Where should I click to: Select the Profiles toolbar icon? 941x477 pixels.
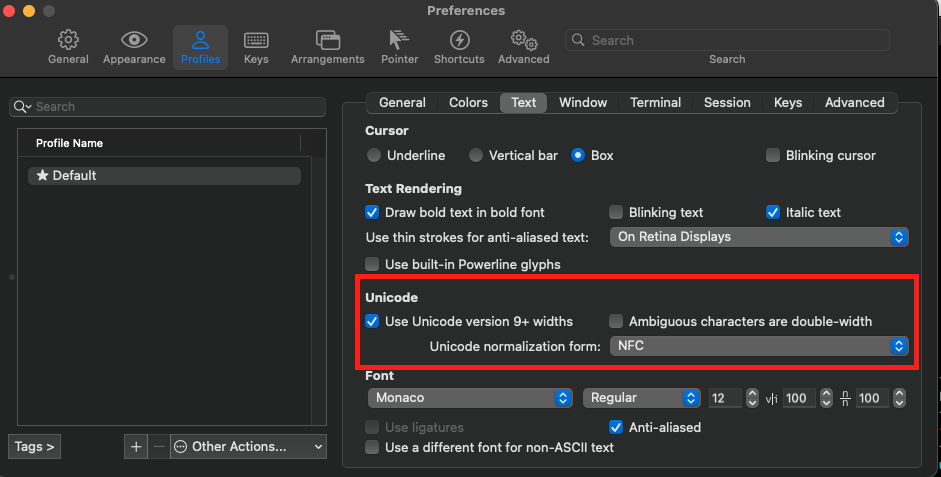tap(200, 47)
